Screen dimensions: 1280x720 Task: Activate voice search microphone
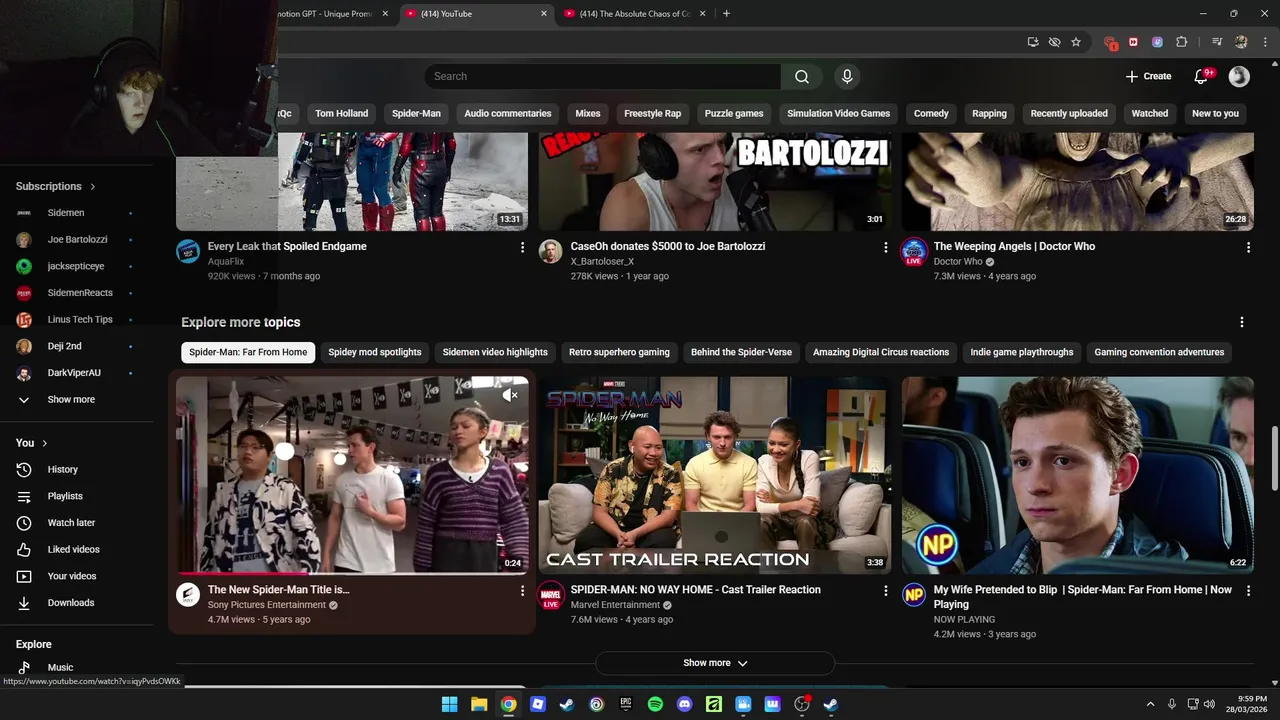[847, 77]
